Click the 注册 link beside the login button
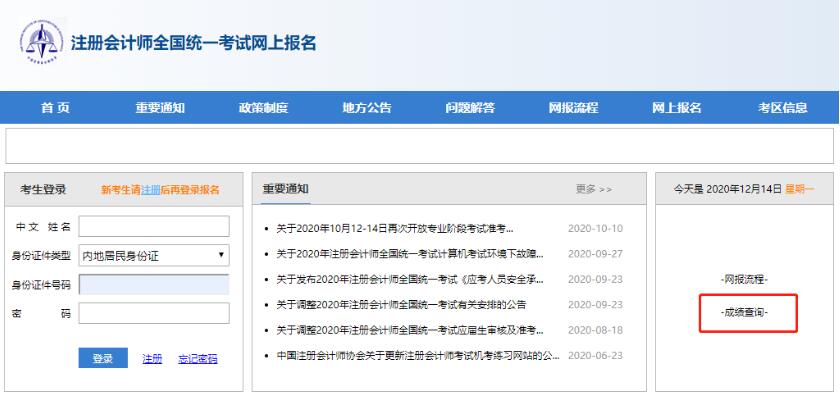 point(152,359)
